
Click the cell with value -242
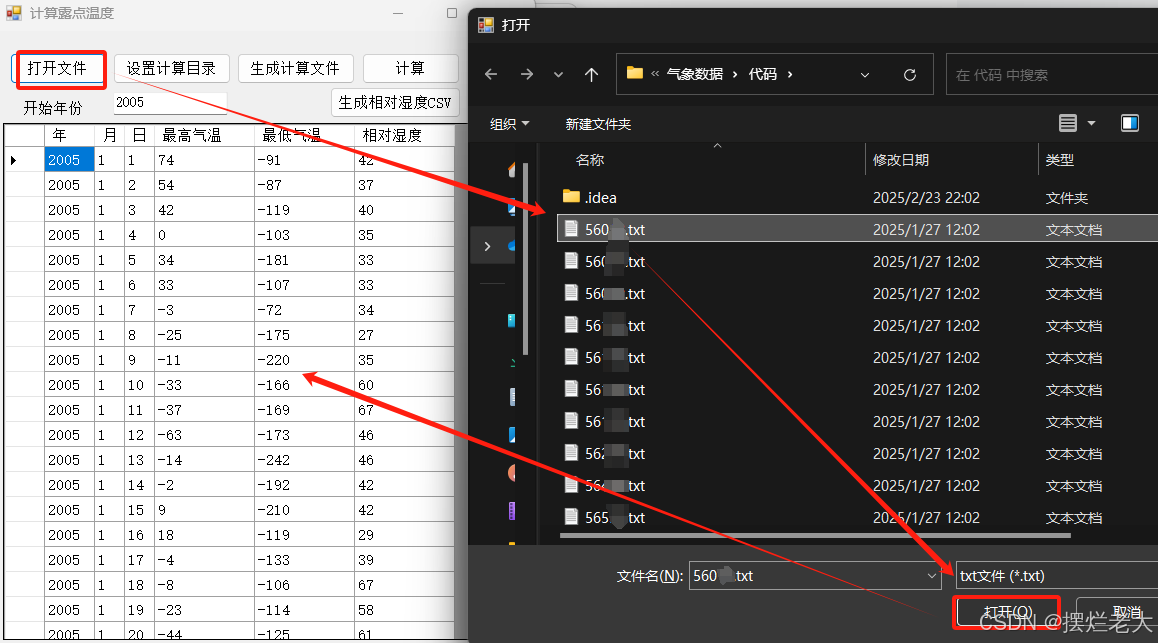304,460
